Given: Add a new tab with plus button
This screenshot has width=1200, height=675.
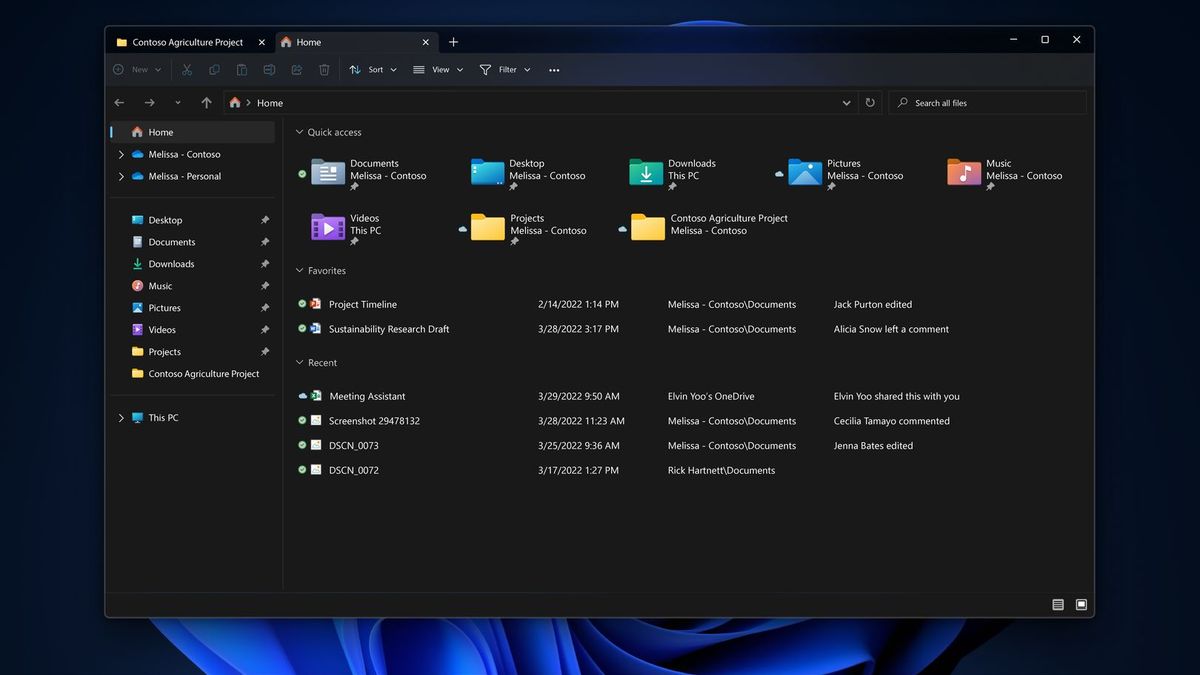Looking at the screenshot, I should point(453,42).
